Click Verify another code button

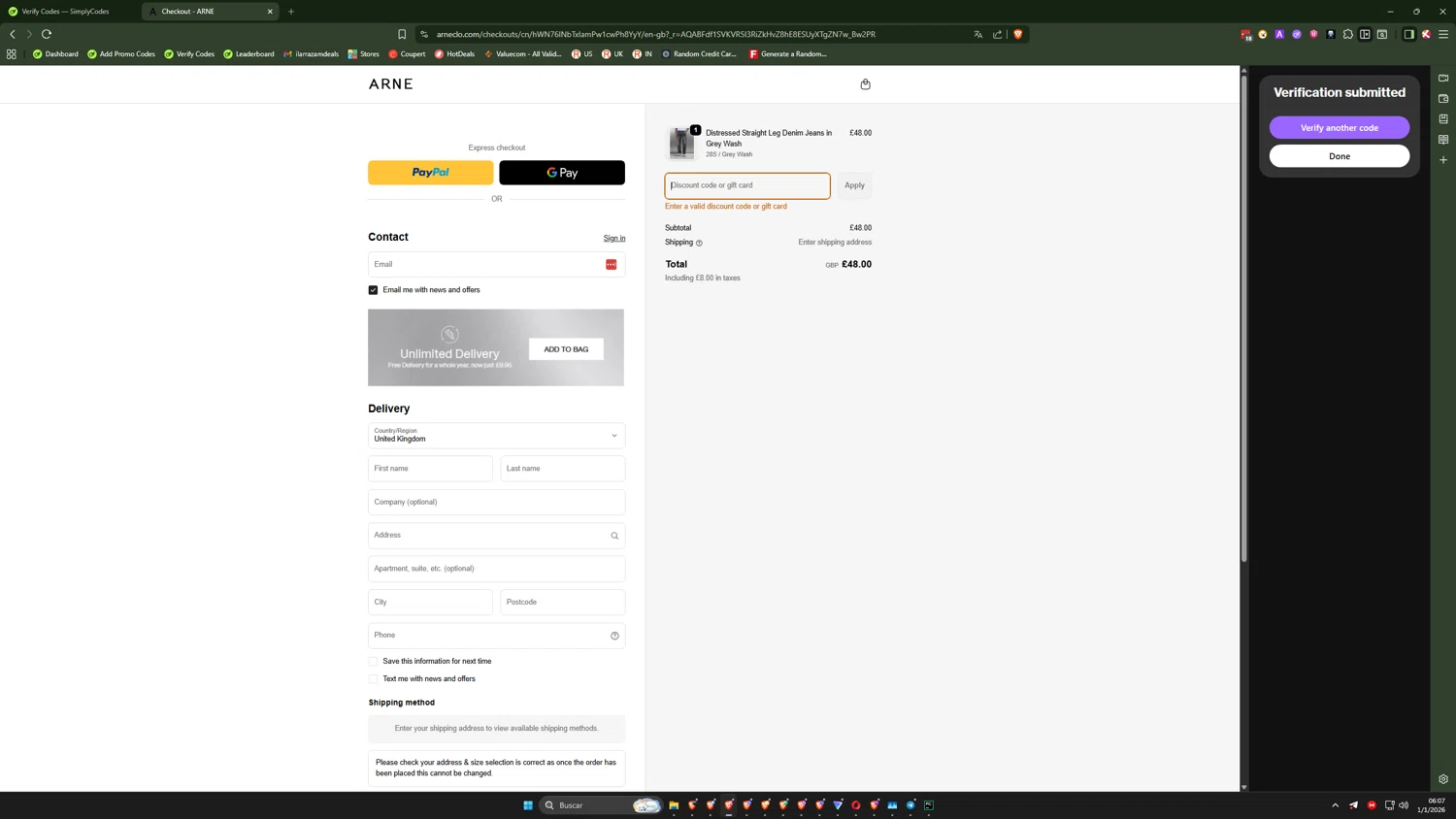point(1340,128)
